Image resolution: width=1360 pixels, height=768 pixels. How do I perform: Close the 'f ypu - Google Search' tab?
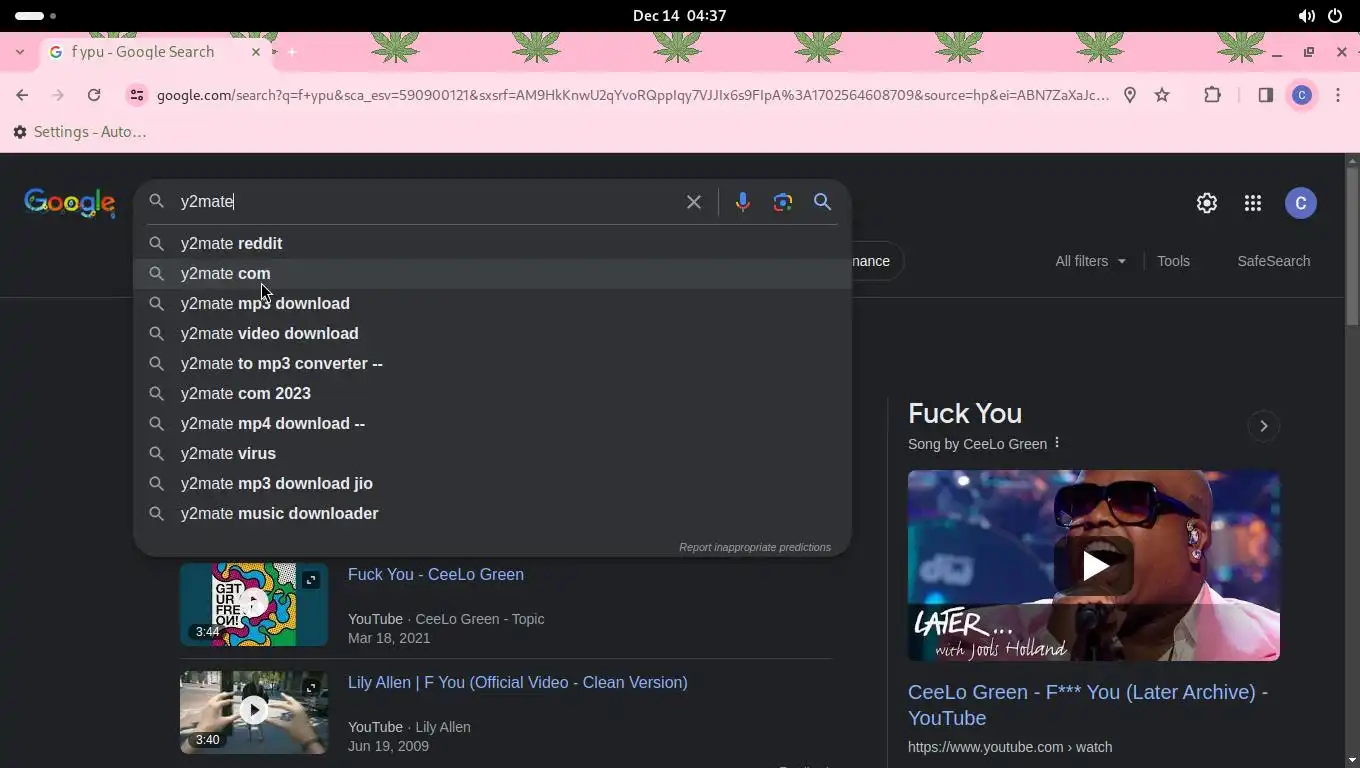point(256,52)
